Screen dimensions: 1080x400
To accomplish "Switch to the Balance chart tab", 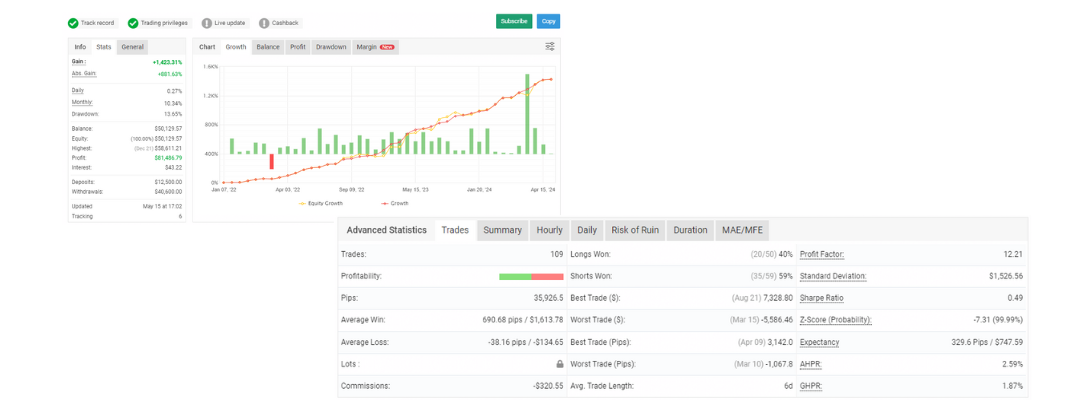I will click(x=268, y=47).
